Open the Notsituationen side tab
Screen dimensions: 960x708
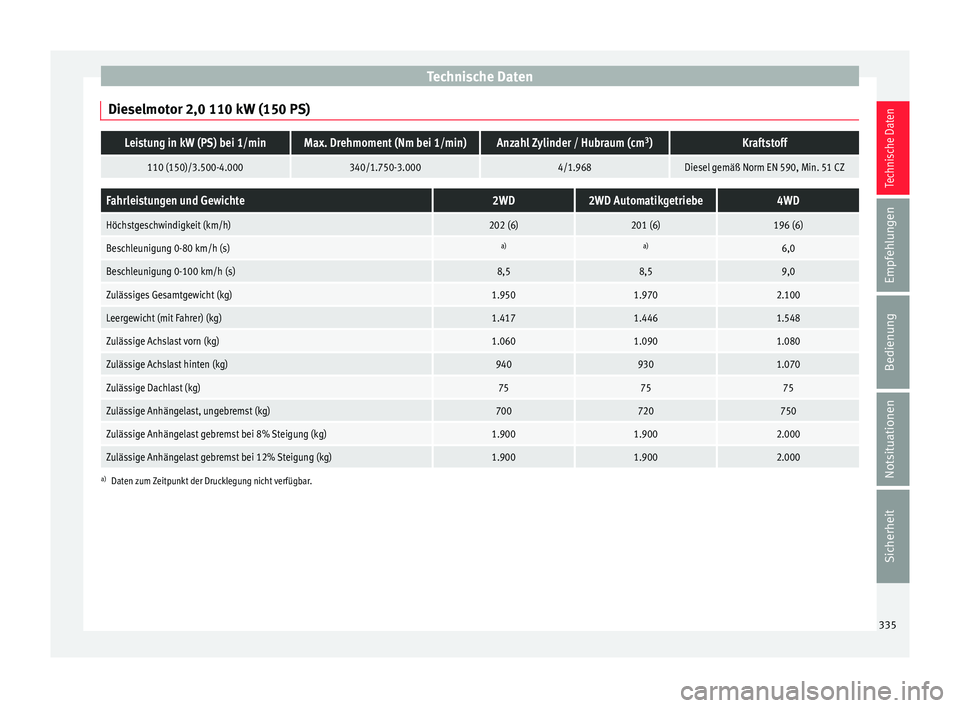[892, 439]
